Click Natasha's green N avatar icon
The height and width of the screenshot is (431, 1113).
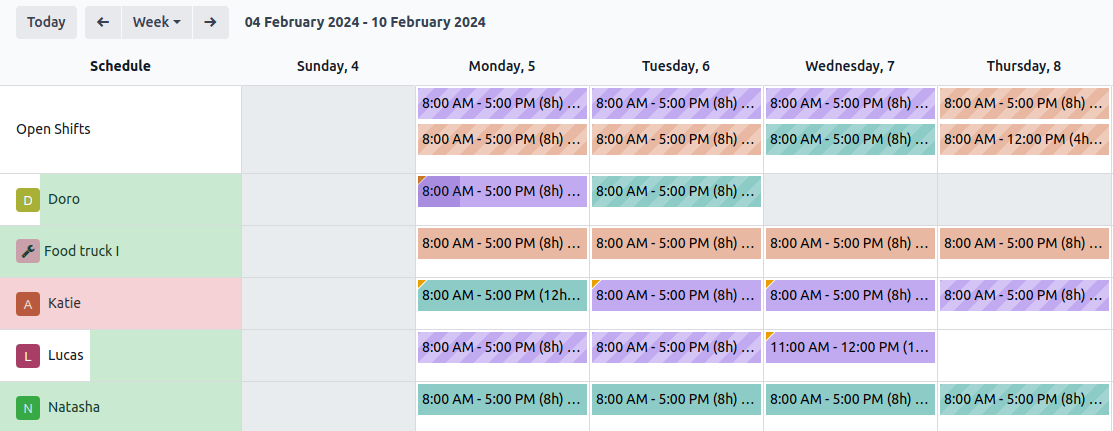click(28, 408)
